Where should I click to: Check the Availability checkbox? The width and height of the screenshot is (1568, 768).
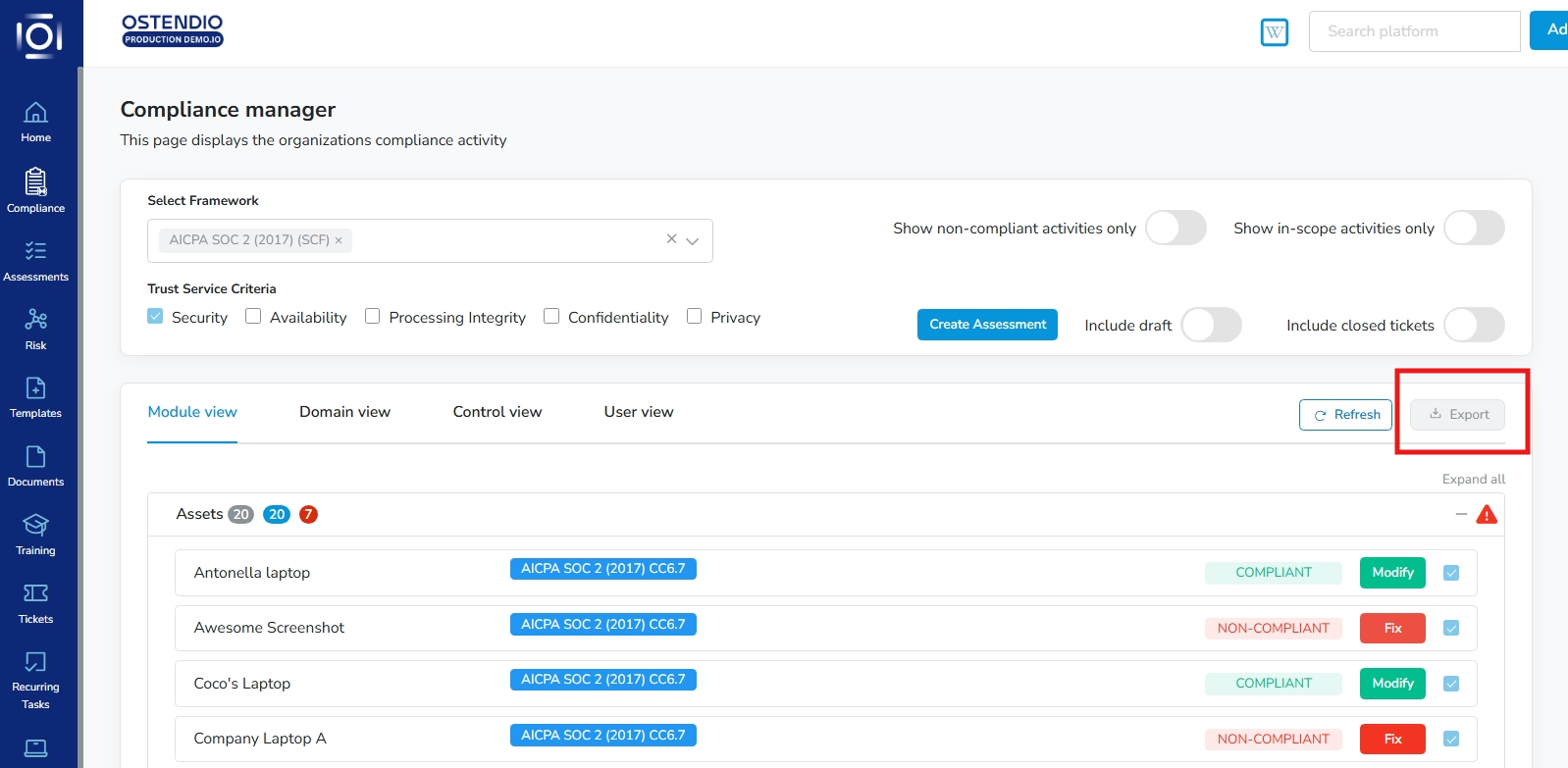(253, 317)
